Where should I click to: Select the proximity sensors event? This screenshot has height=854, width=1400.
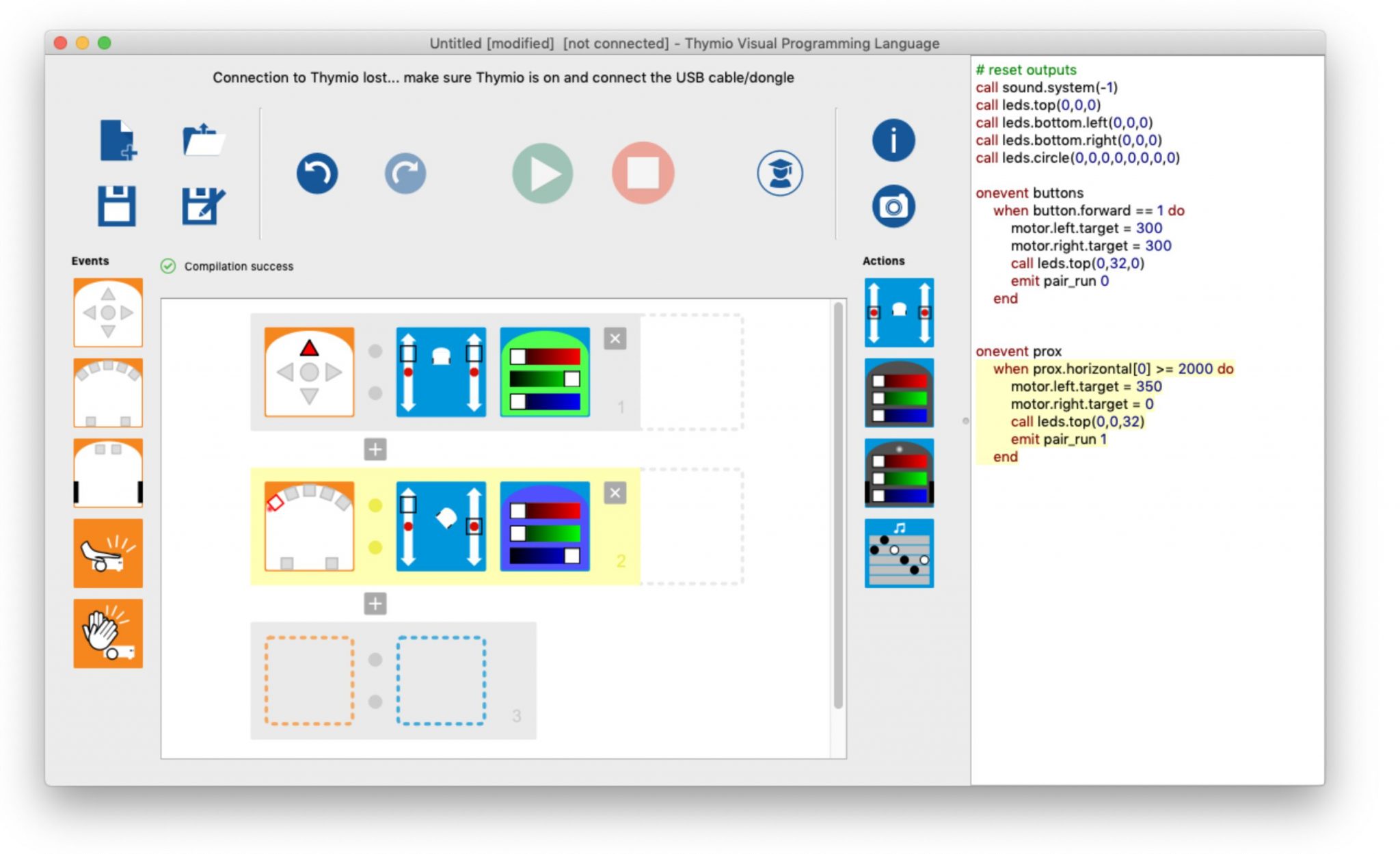pos(107,393)
